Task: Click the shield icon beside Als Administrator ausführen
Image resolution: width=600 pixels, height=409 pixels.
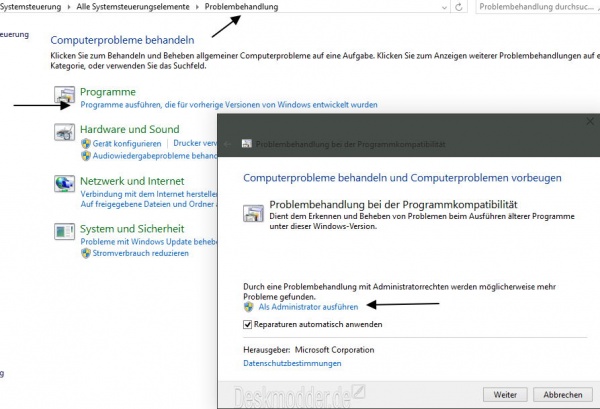Action: [249, 307]
